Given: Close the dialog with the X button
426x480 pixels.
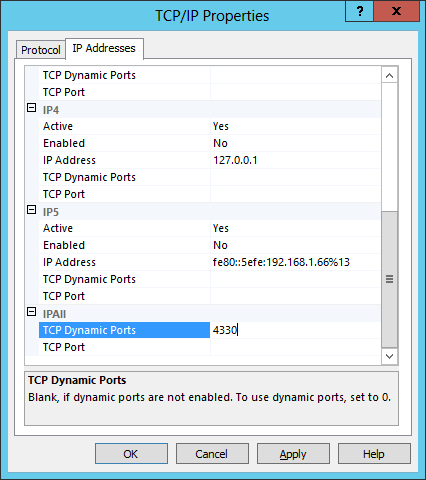Looking at the screenshot, I should (x=396, y=11).
